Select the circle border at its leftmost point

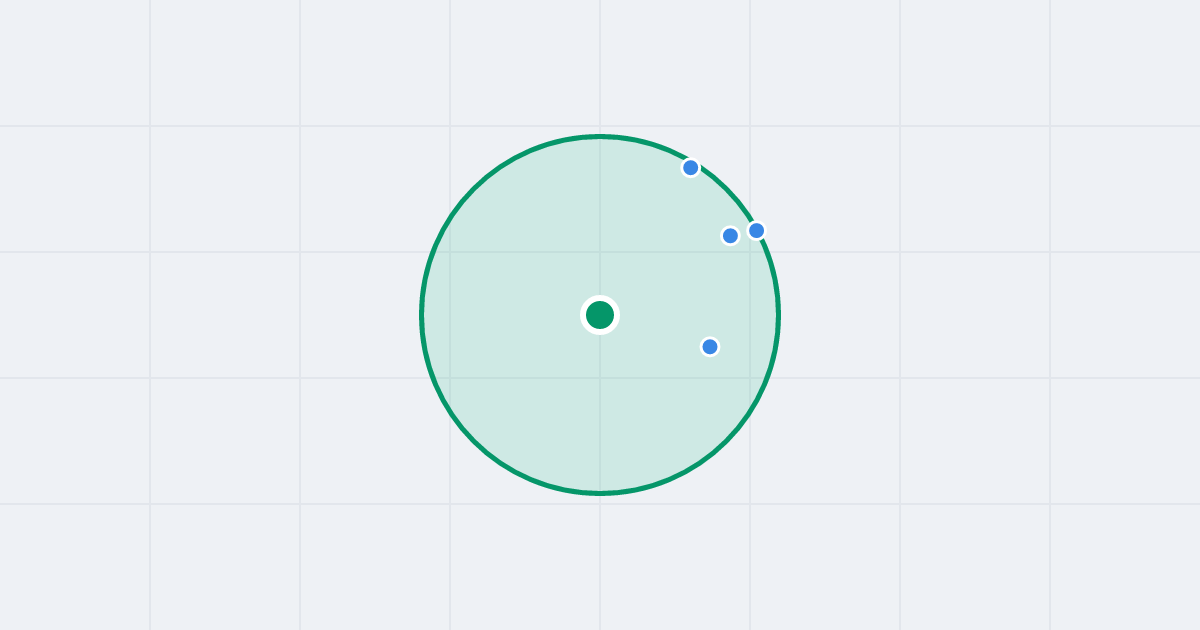(422, 315)
